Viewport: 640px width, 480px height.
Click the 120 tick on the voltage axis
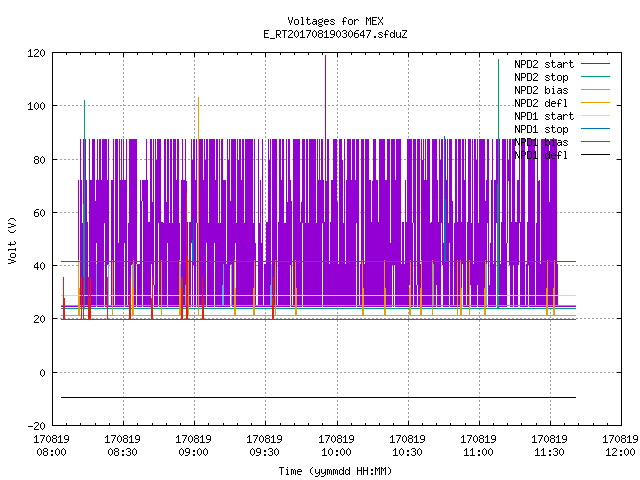click(36, 53)
